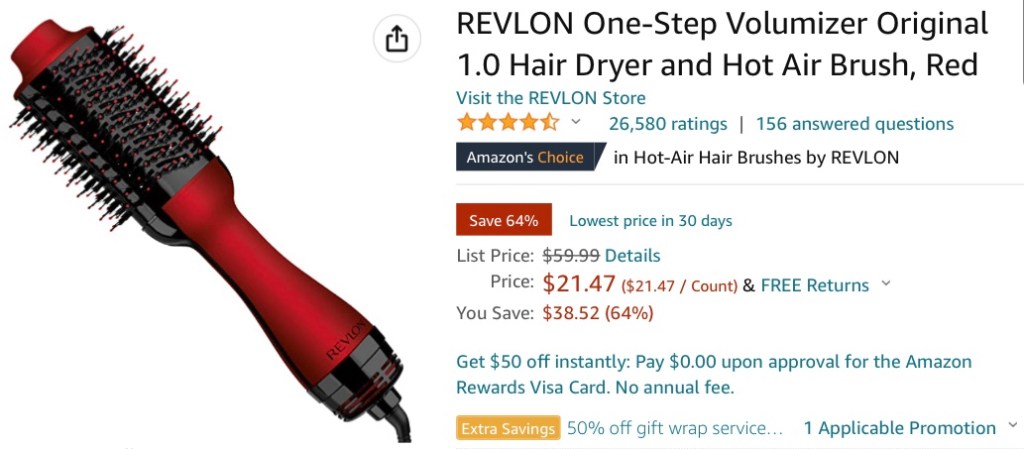
Task: Open the Amazon Rewards Visa Card offer
Action: point(713,375)
